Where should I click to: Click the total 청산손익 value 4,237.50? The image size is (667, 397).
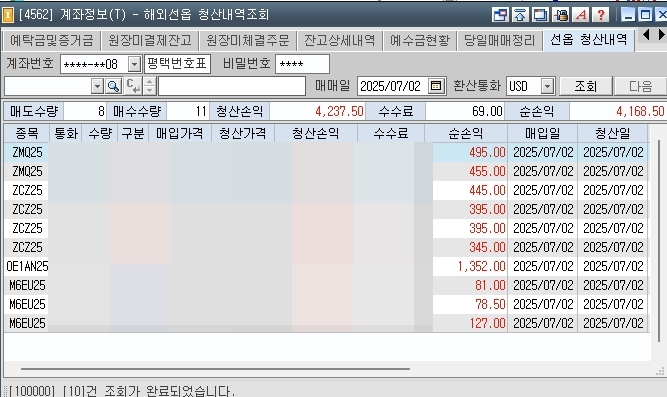317,111
